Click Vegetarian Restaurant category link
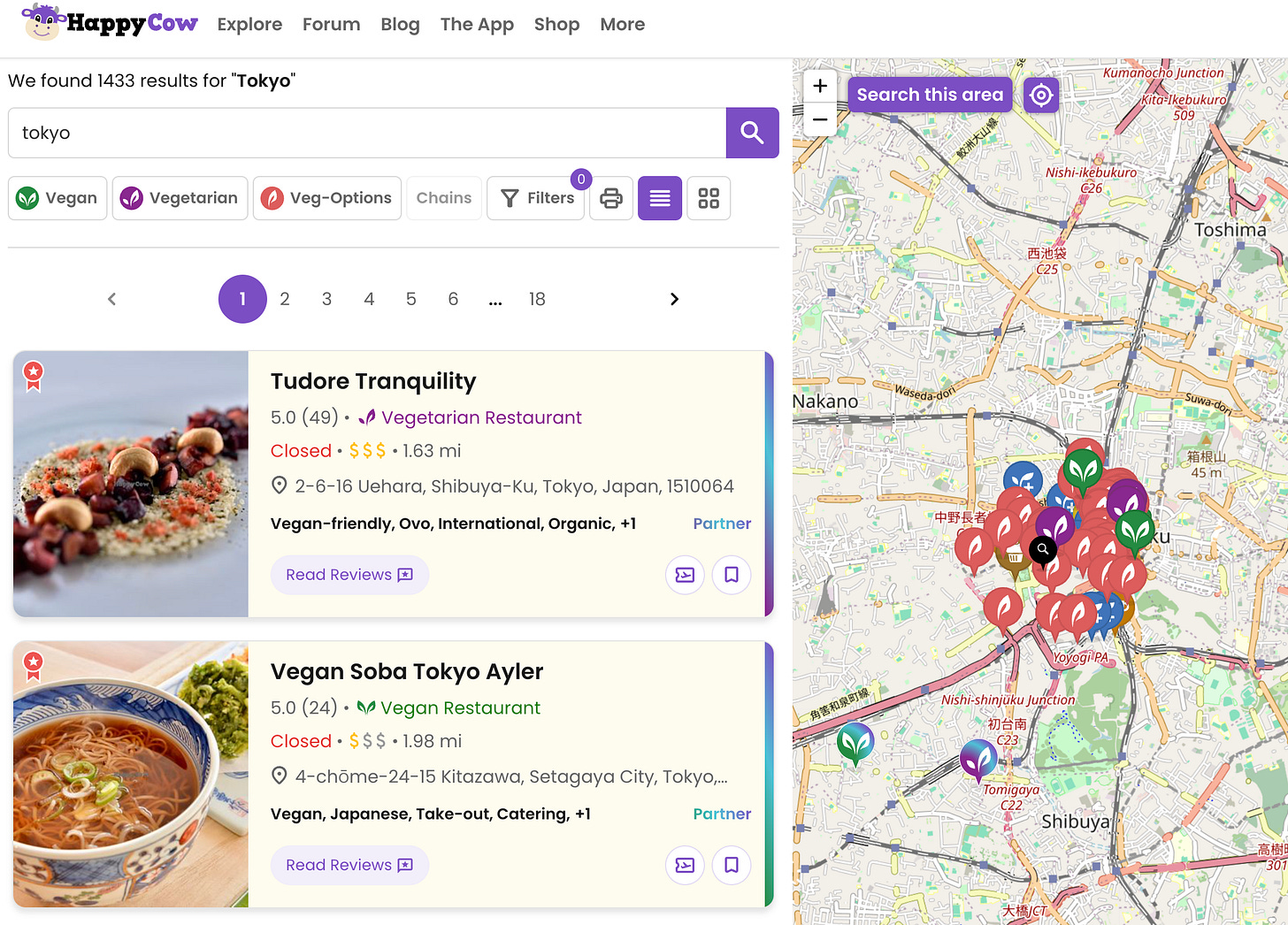The width and height of the screenshot is (1288, 925). 481,417
